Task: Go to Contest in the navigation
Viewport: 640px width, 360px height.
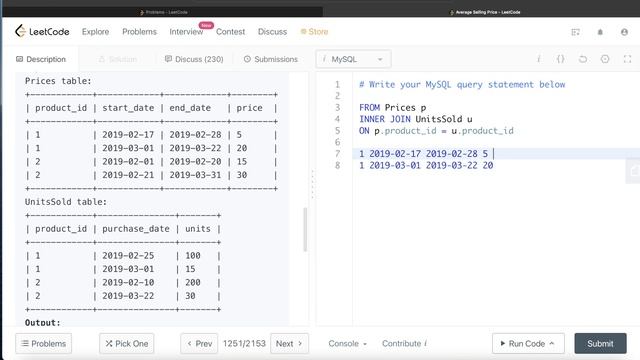Action: [230, 32]
